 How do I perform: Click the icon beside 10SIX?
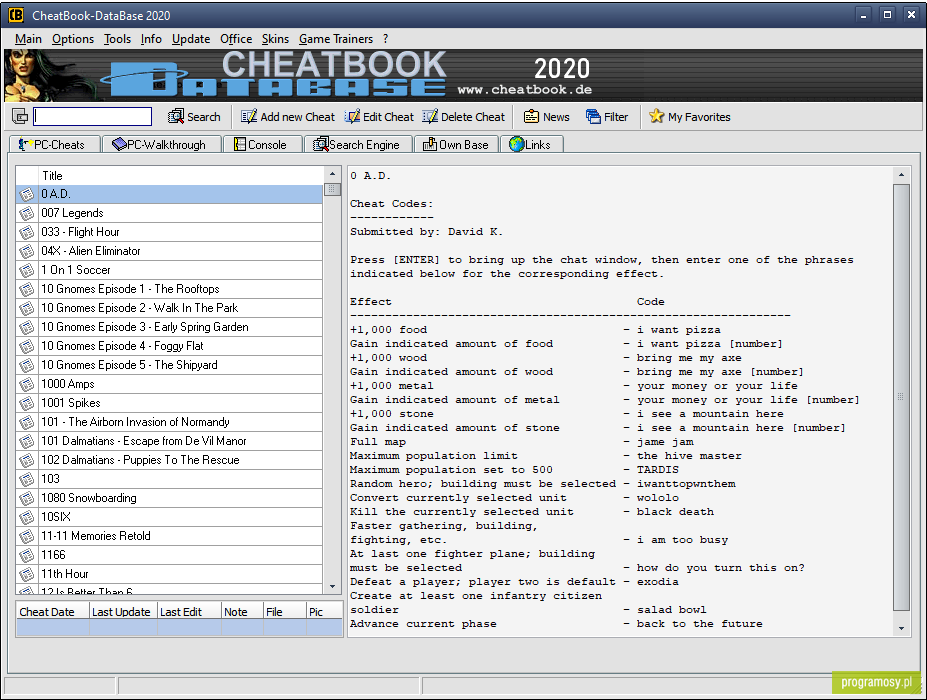coord(27,517)
